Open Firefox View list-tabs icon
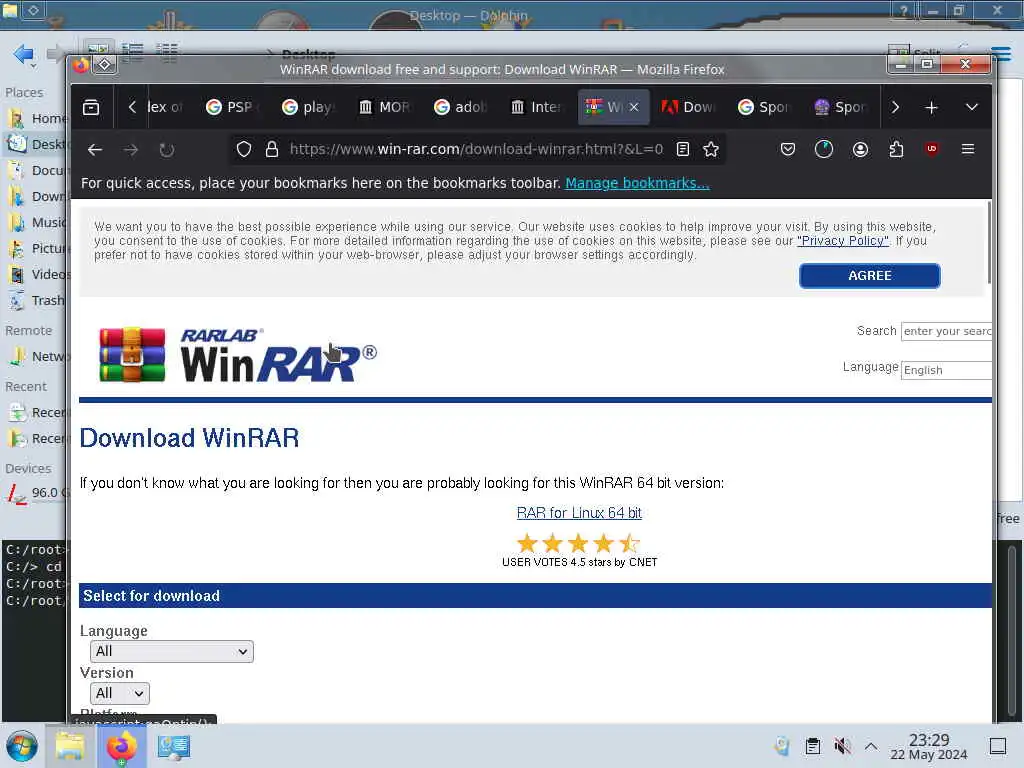Viewport: 1024px width, 768px height. (91, 107)
